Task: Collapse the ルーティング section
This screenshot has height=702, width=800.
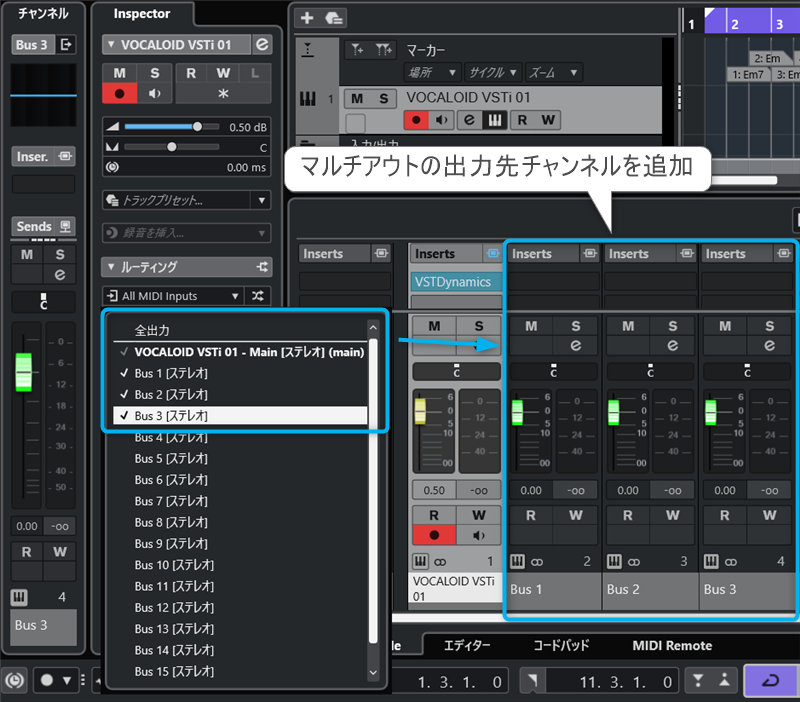Action: tap(111, 267)
